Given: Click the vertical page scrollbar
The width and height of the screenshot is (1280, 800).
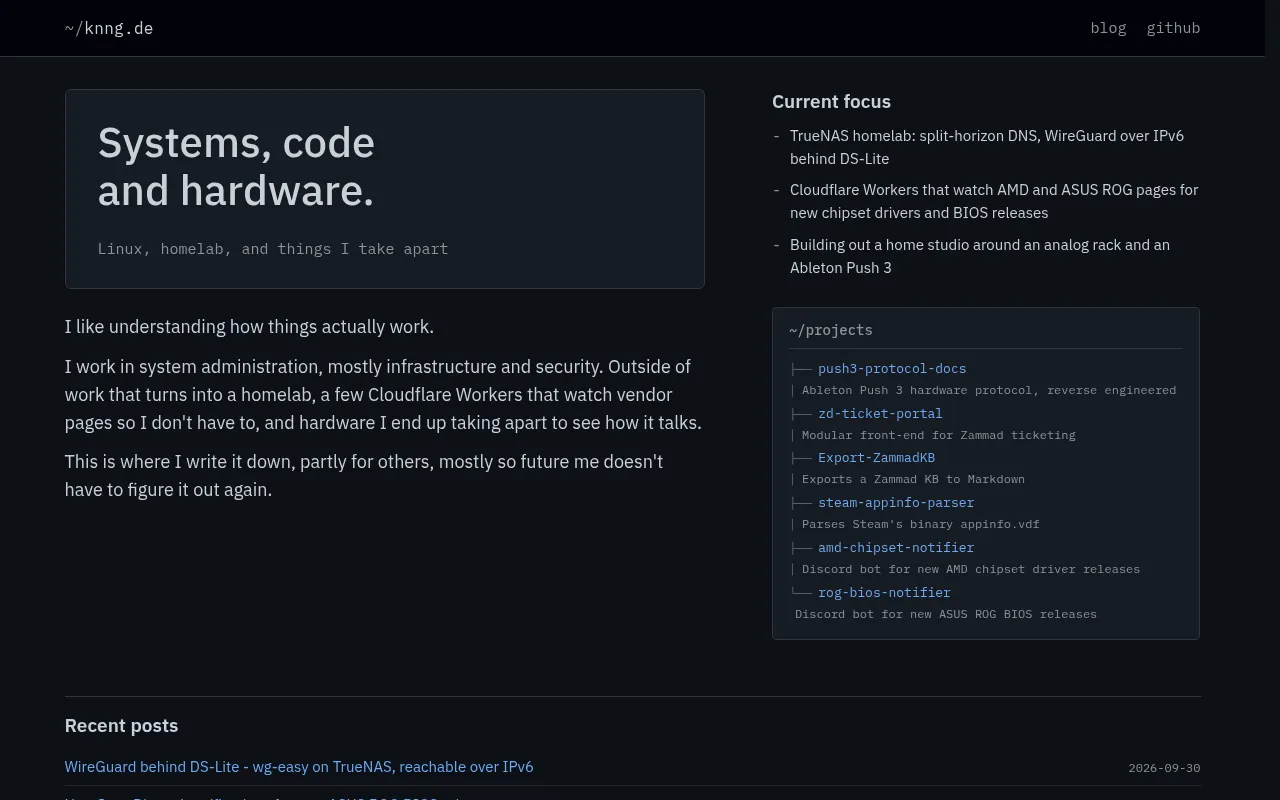Looking at the screenshot, I should coord(1272,400).
